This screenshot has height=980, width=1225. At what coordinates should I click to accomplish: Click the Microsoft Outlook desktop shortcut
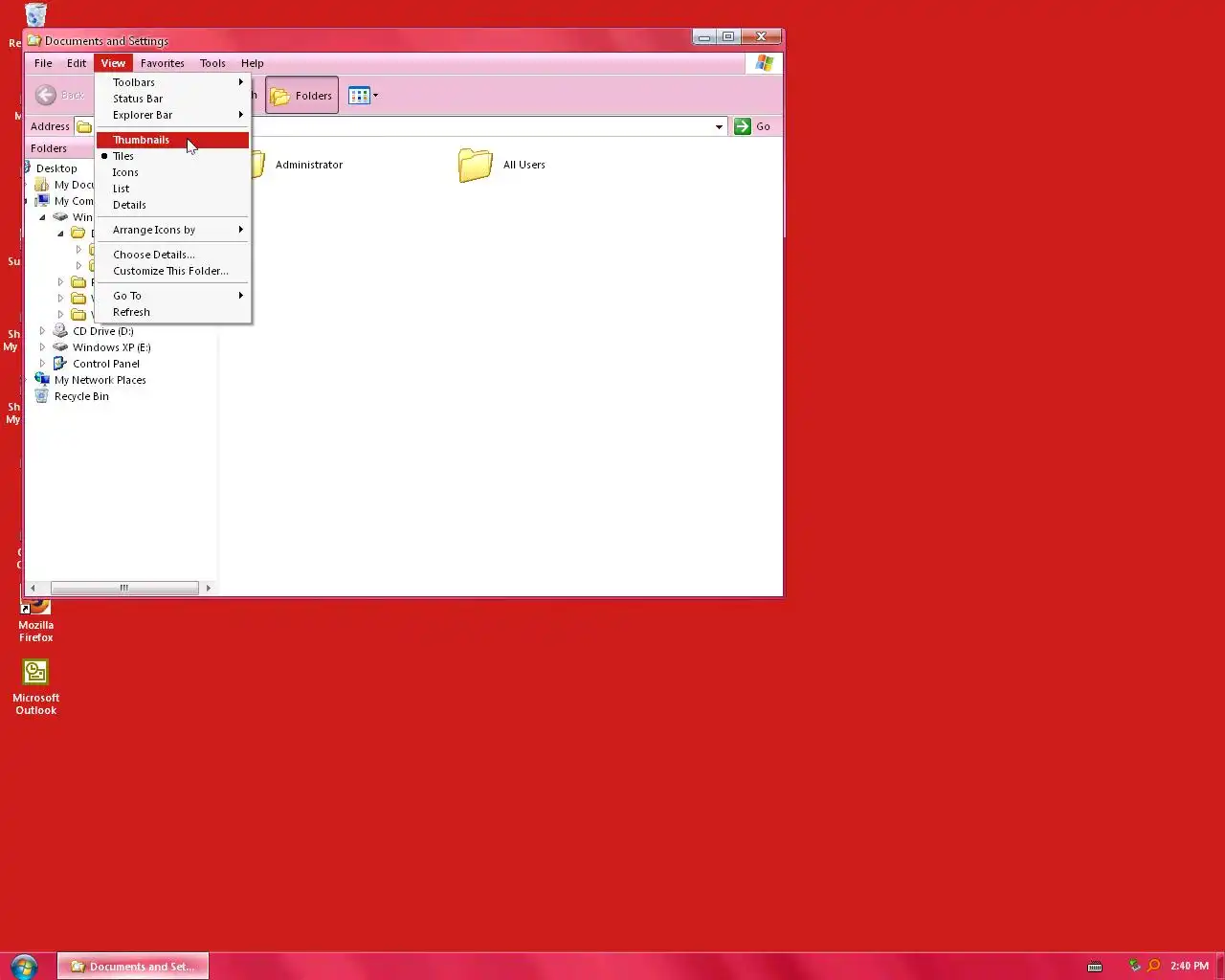click(36, 687)
